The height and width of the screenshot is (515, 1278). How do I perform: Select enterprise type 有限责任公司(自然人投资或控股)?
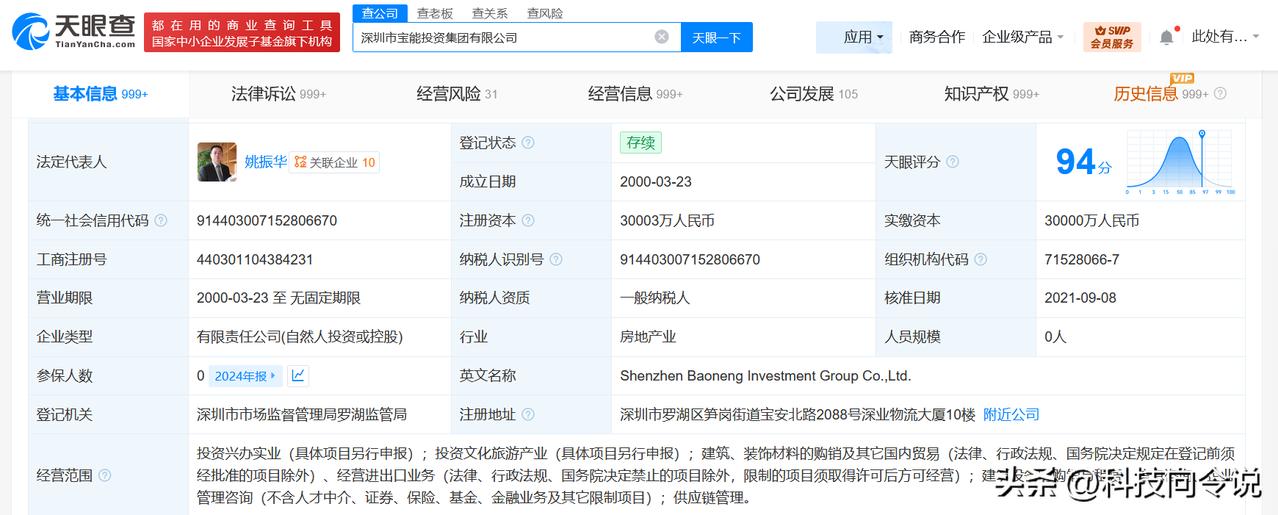coord(300,337)
